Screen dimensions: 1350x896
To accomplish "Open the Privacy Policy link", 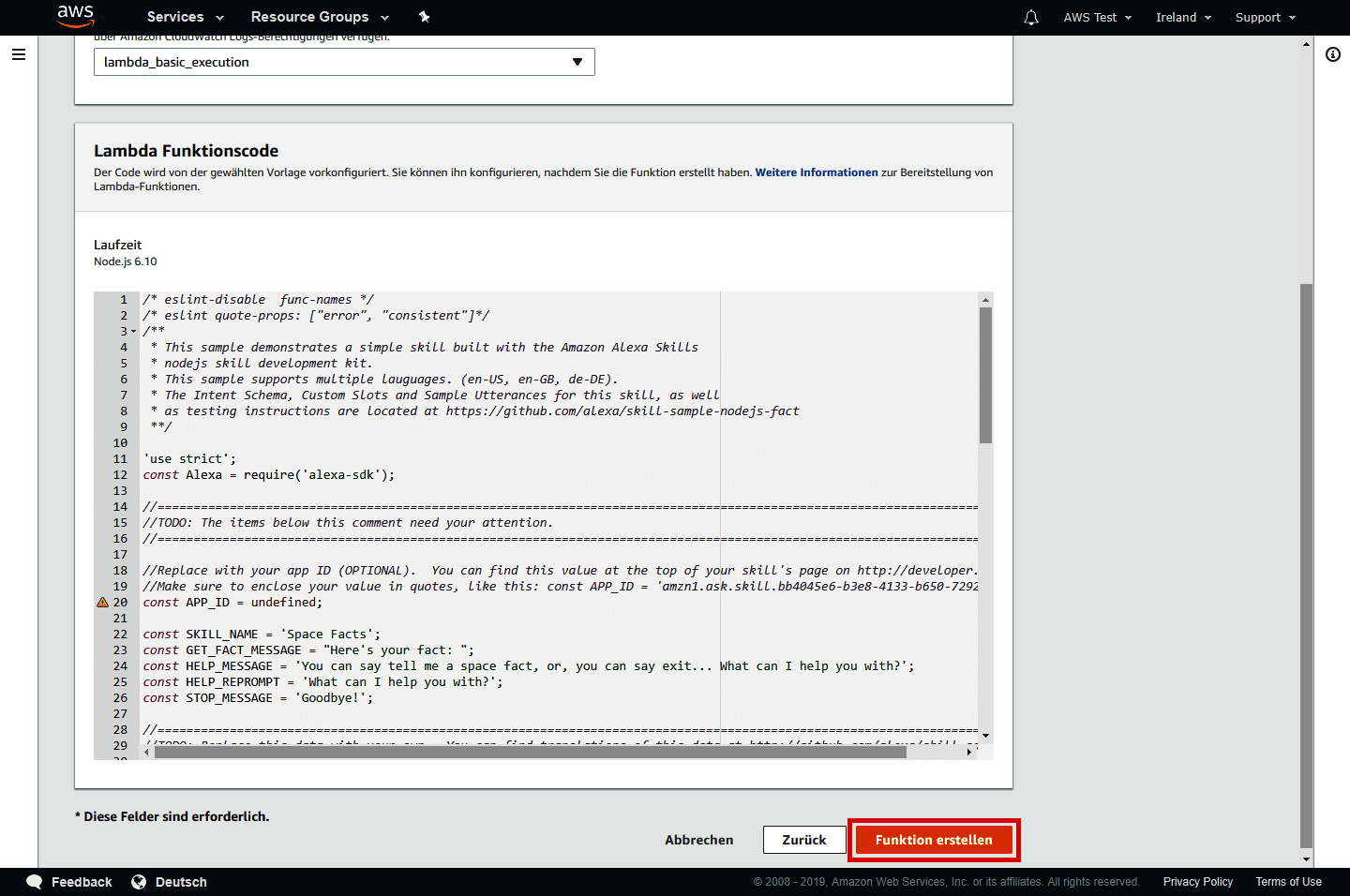I will click(x=1197, y=881).
